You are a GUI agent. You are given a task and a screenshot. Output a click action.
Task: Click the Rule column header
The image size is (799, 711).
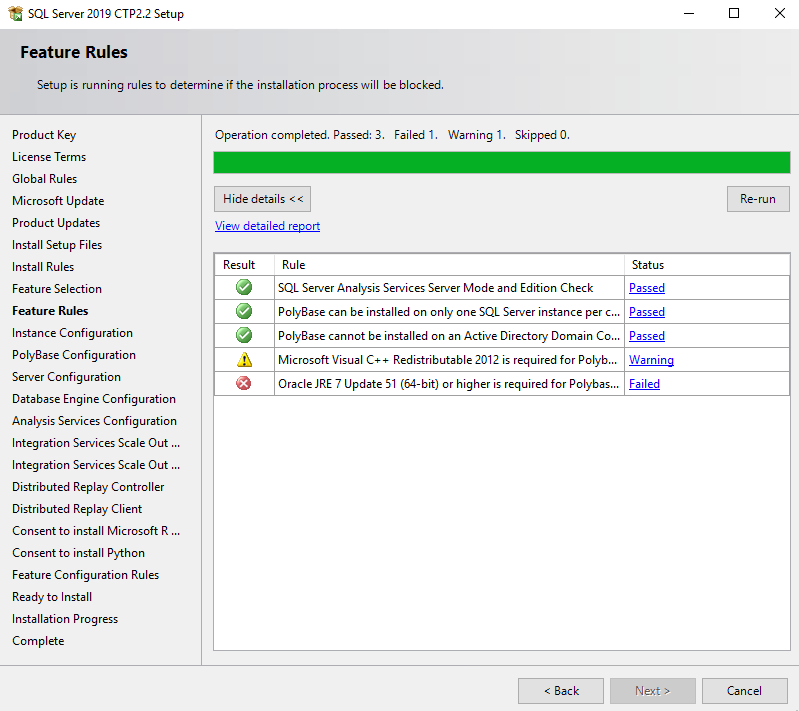(x=449, y=265)
